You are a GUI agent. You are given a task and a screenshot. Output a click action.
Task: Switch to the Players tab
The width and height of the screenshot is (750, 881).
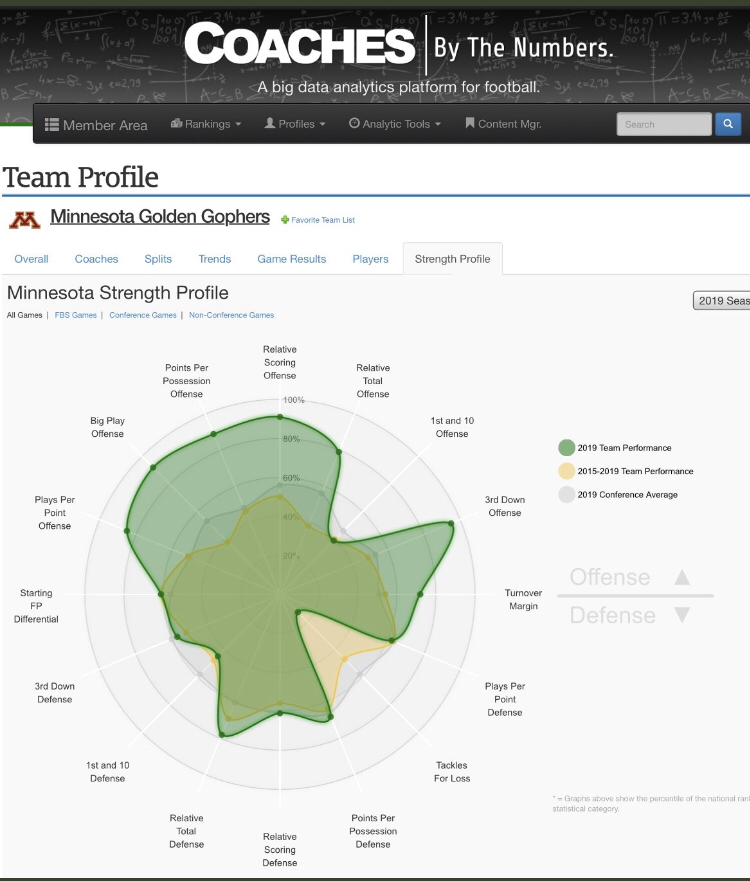point(370,259)
